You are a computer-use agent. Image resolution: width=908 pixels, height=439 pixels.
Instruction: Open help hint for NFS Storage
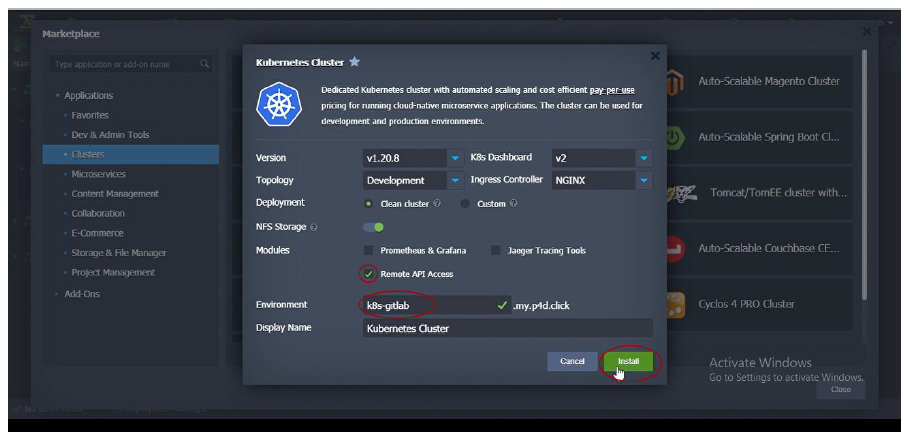point(314,228)
